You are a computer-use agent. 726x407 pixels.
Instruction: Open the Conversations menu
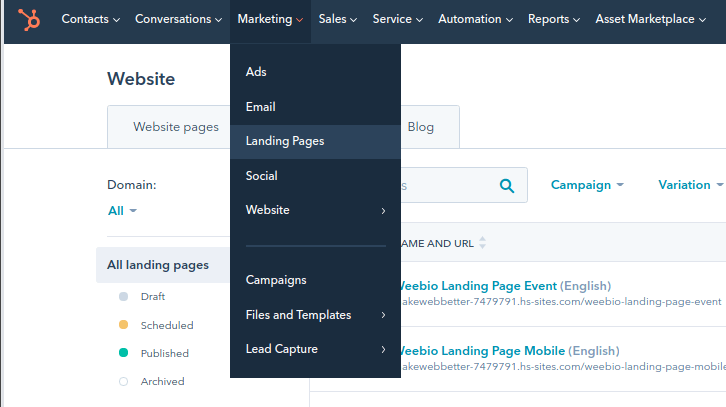[x=178, y=19]
